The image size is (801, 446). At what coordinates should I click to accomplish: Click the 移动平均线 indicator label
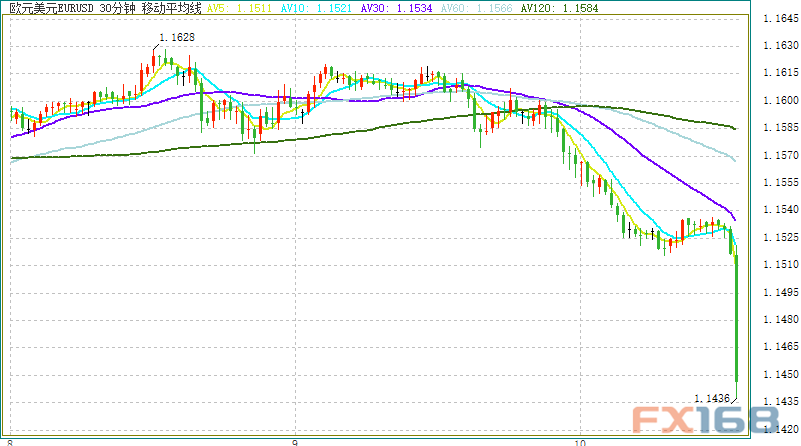tap(172, 8)
